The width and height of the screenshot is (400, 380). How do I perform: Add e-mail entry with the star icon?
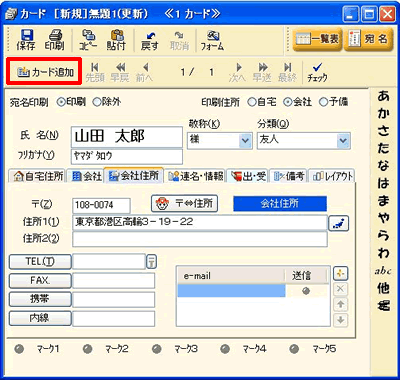click(340, 274)
